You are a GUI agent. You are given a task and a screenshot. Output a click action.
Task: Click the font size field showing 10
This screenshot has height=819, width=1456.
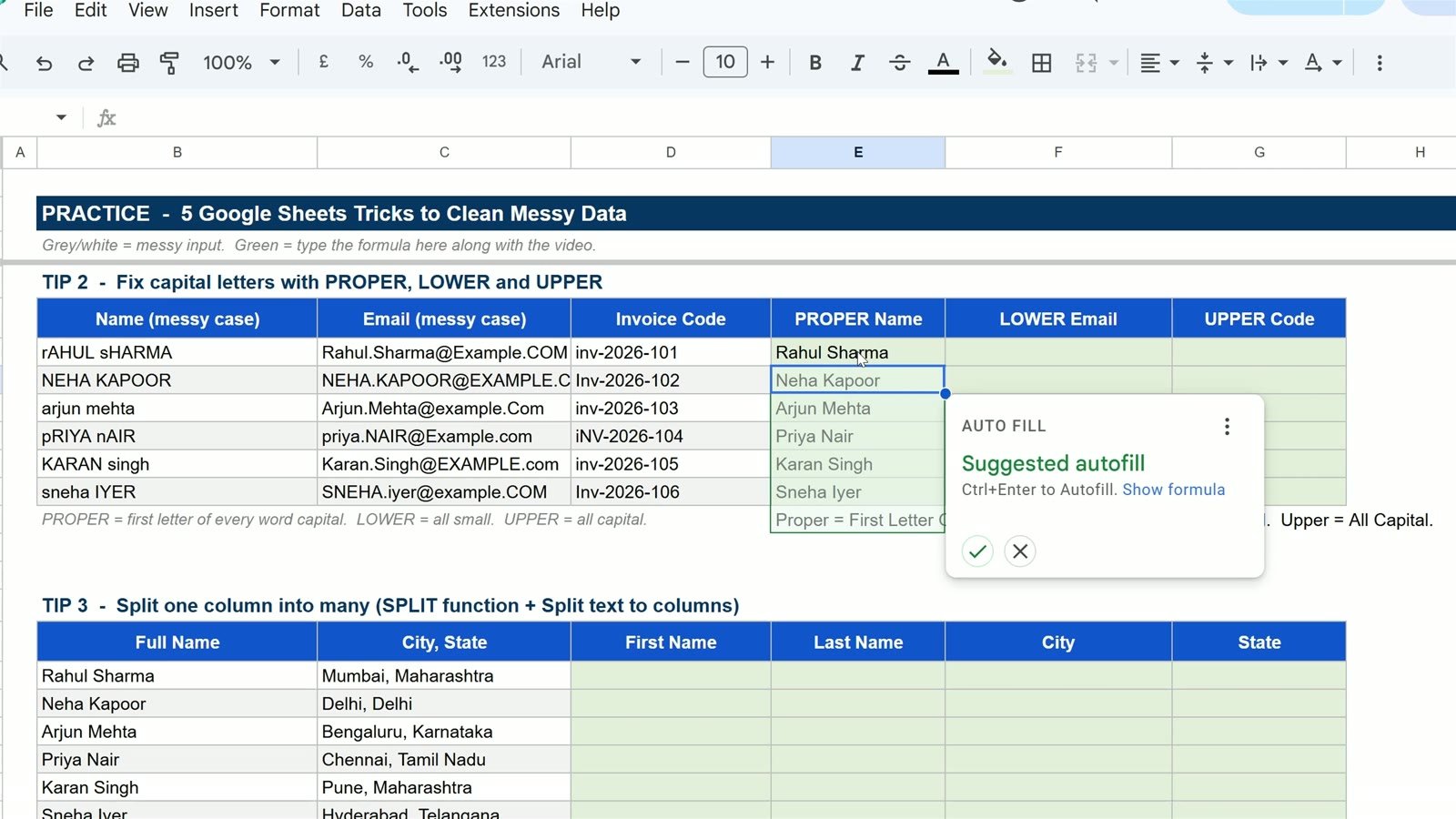click(725, 62)
